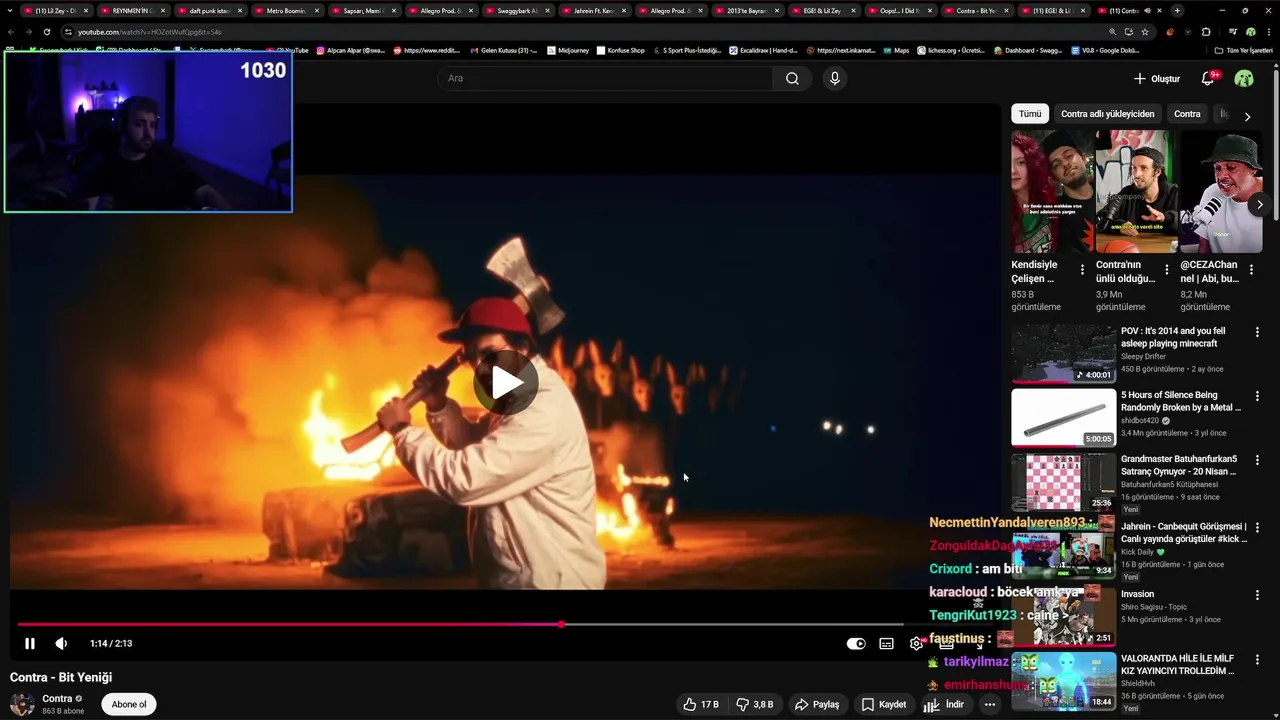This screenshot has width=1280, height=720.
Task: Save the video with Kaydet button
Action: pyautogui.click(x=883, y=704)
